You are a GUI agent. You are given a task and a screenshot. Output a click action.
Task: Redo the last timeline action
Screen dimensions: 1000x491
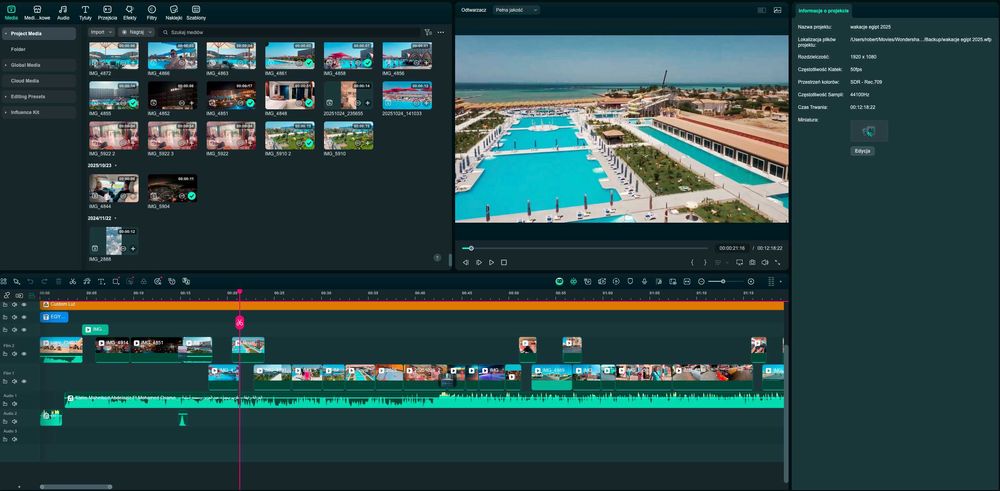44,281
